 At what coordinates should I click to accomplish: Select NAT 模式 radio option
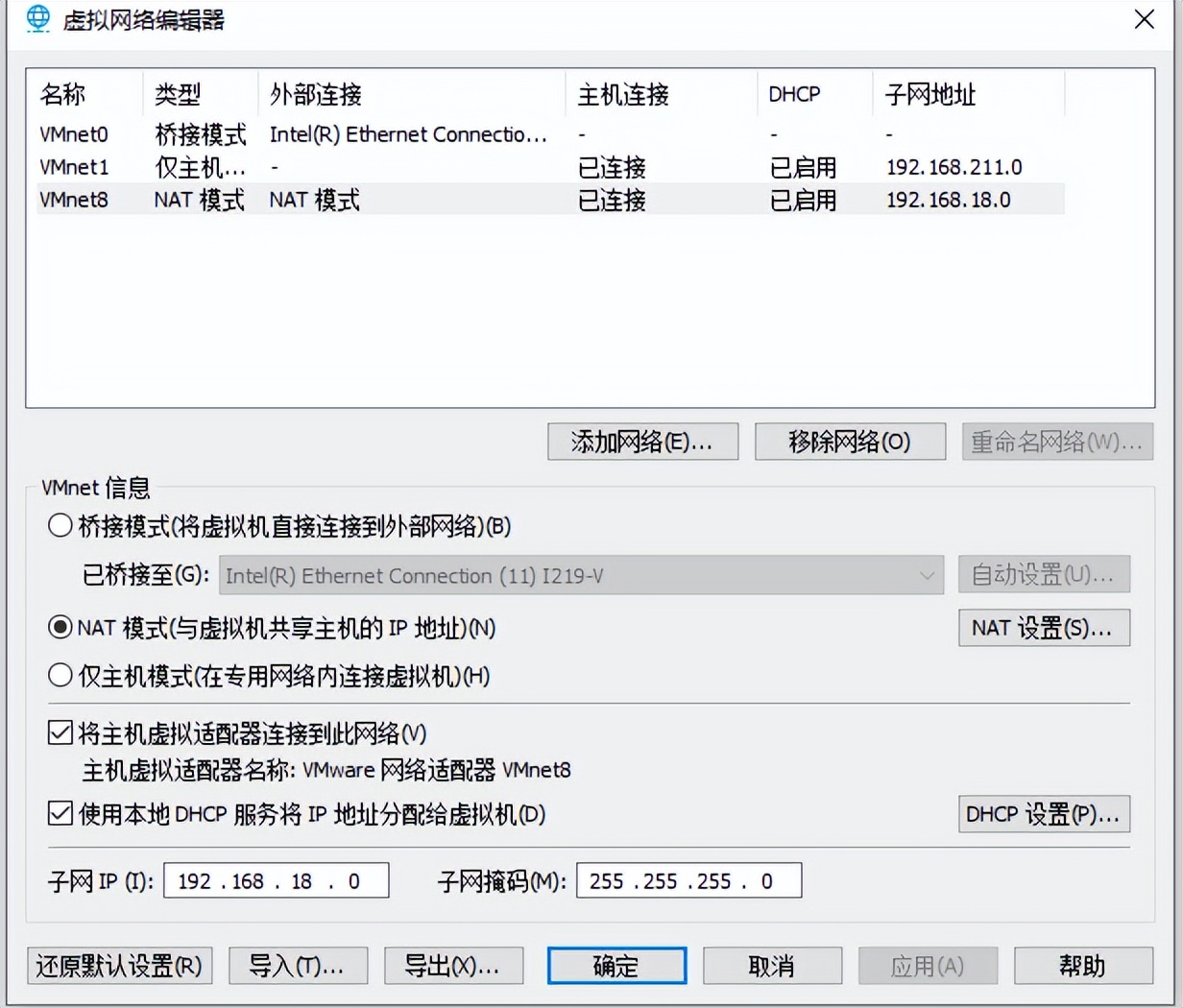[x=60, y=628]
